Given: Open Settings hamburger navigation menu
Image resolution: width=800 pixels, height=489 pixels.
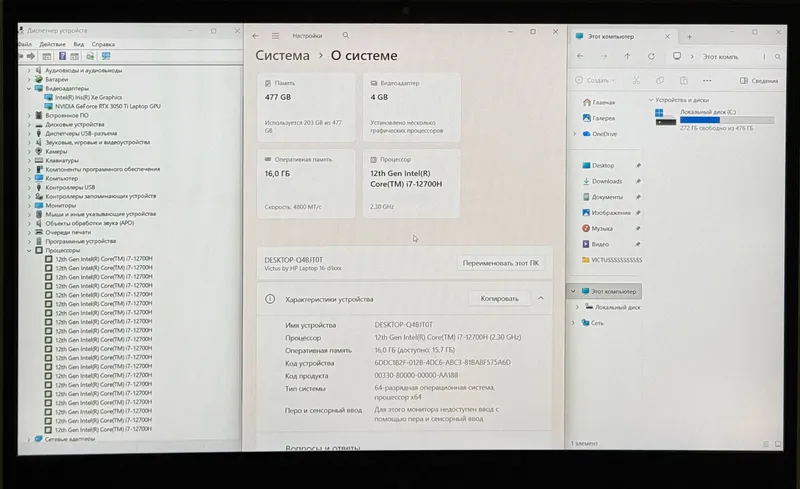Looking at the screenshot, I should [x=276, y=36].
